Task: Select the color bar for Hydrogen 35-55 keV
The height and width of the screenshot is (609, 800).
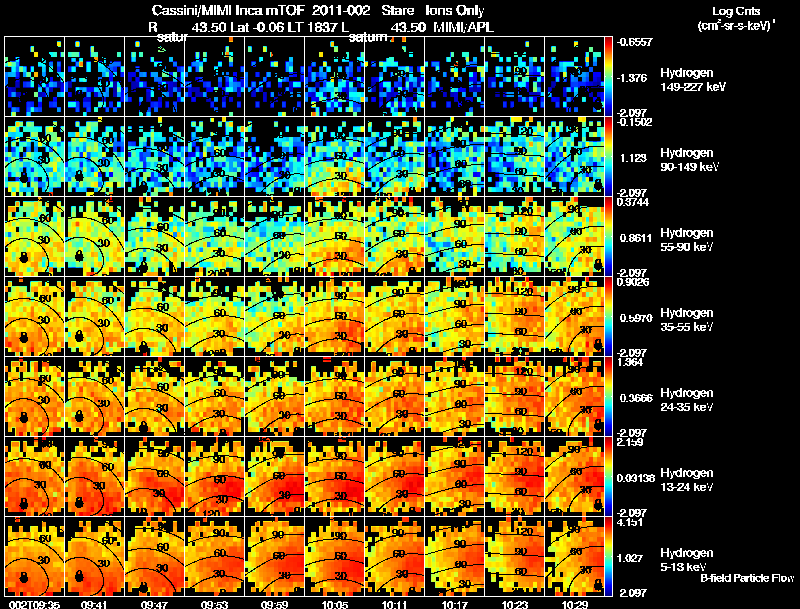Action: pyautogui.click(x=608, y=316)
